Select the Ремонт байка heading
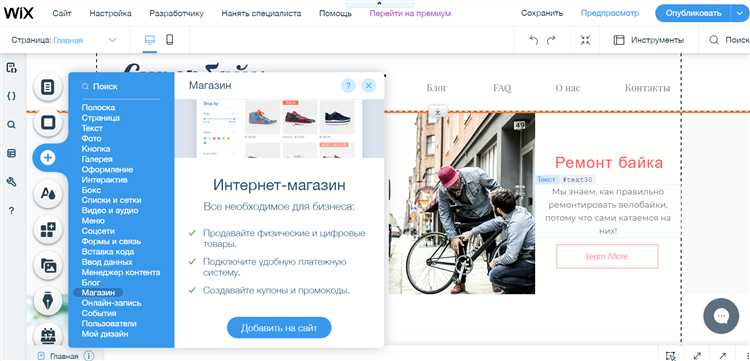The width and height of the screenshot is (750, 361). (609, 163)
